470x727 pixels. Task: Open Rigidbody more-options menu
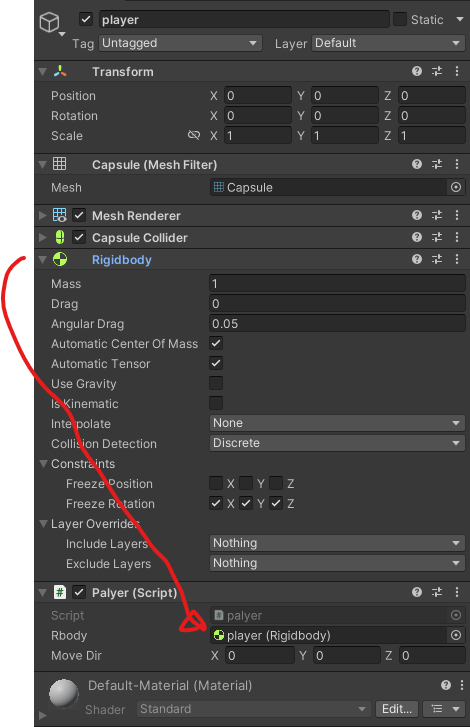(457, 259)
